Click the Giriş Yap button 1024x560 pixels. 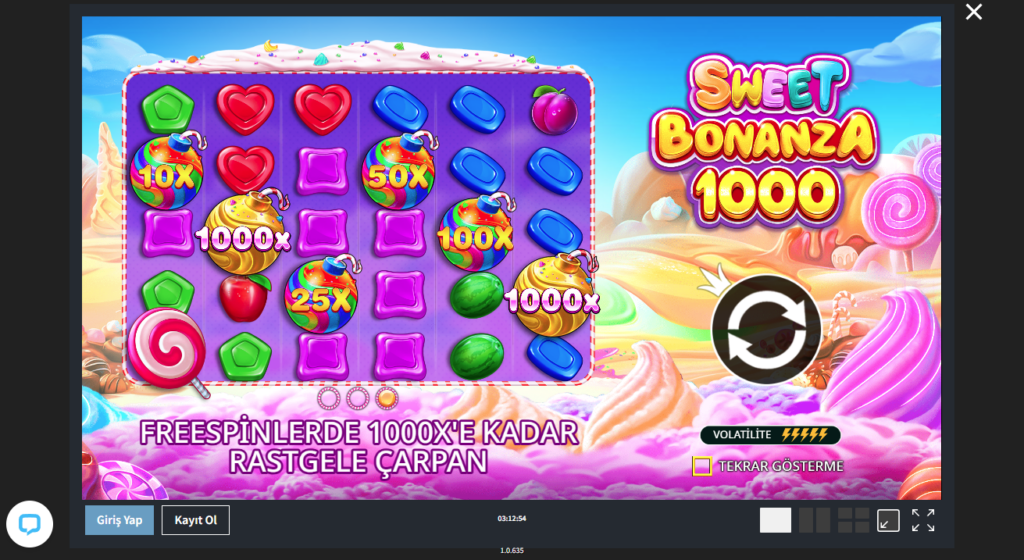tap(120, 520)
